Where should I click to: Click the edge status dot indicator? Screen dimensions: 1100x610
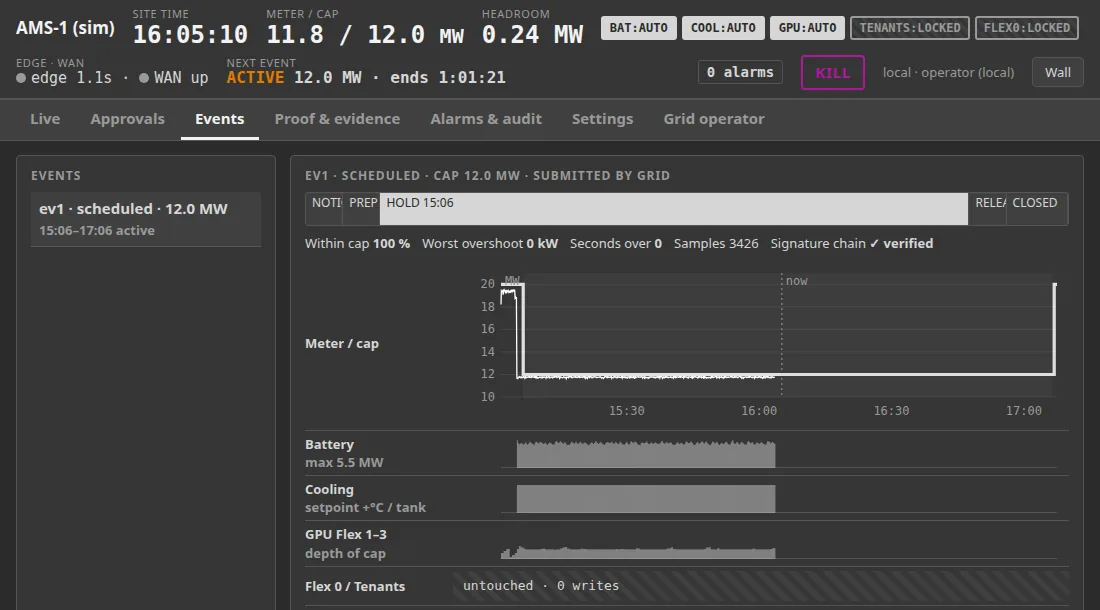click(x=21, y=78)
